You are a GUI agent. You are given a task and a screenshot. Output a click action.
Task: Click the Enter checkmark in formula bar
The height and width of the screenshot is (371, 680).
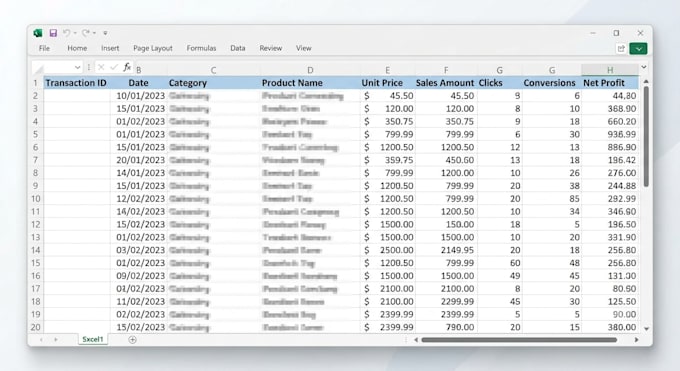click(114, 67)
